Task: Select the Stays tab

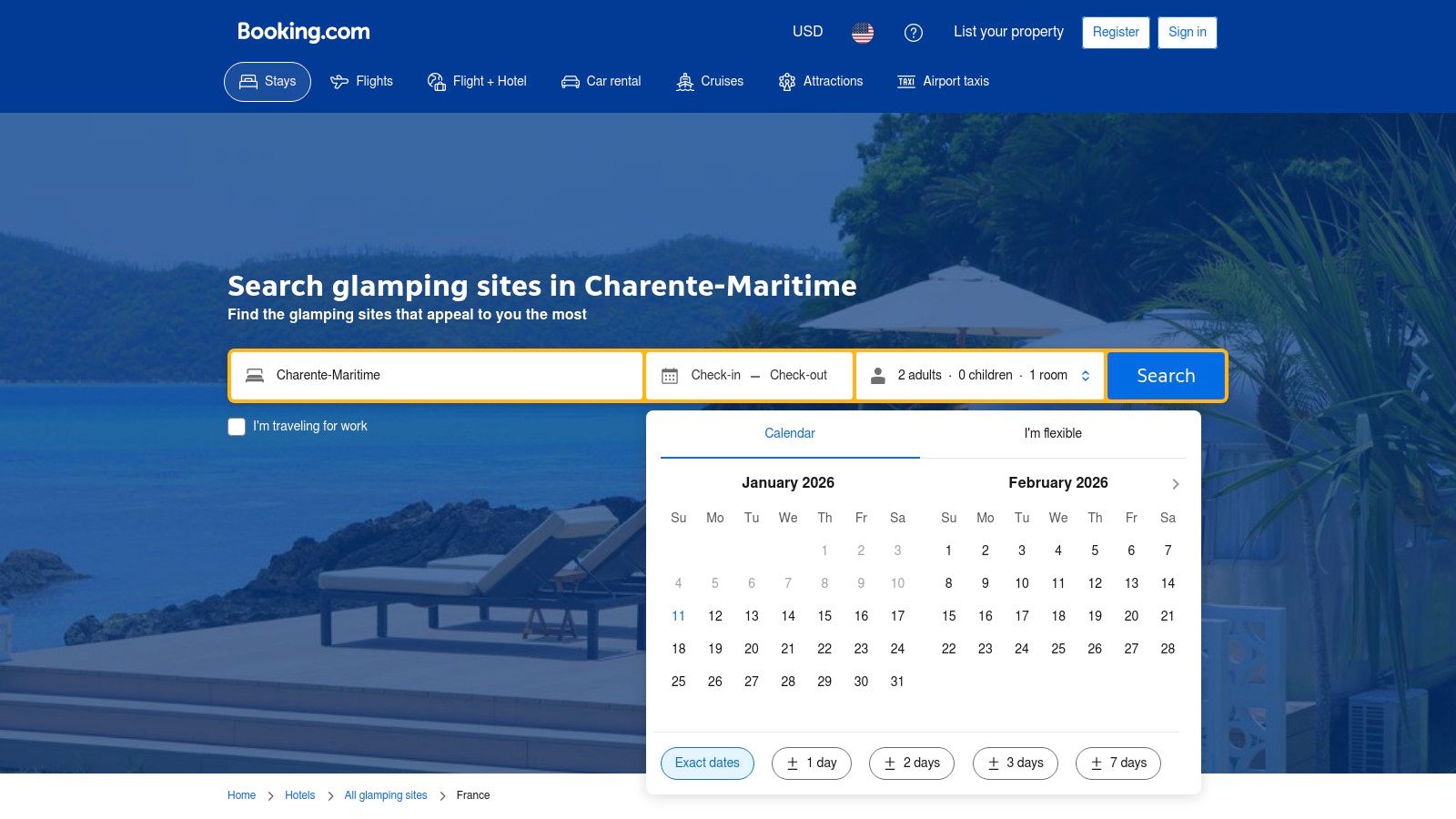Action: (x=268, y=82)
